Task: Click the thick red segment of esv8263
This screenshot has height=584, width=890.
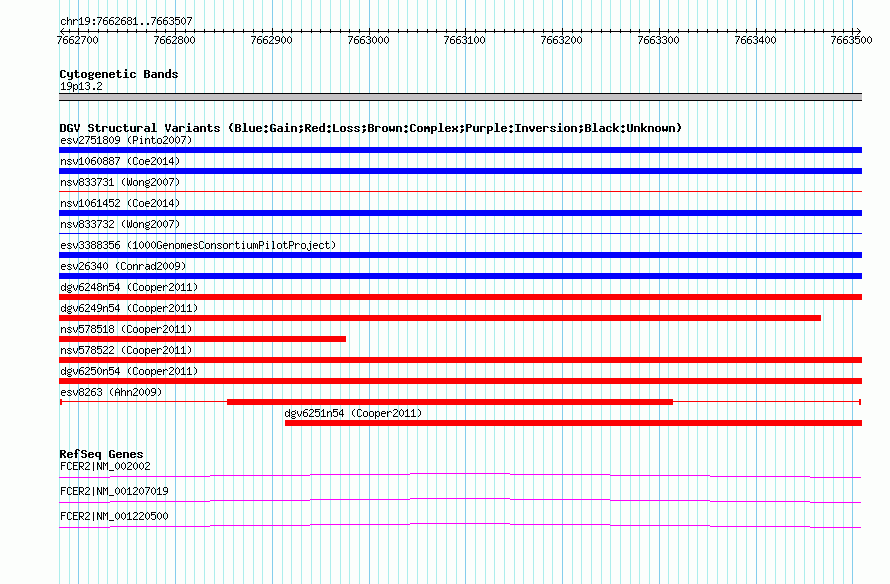Action: click(x=450, y=402)
